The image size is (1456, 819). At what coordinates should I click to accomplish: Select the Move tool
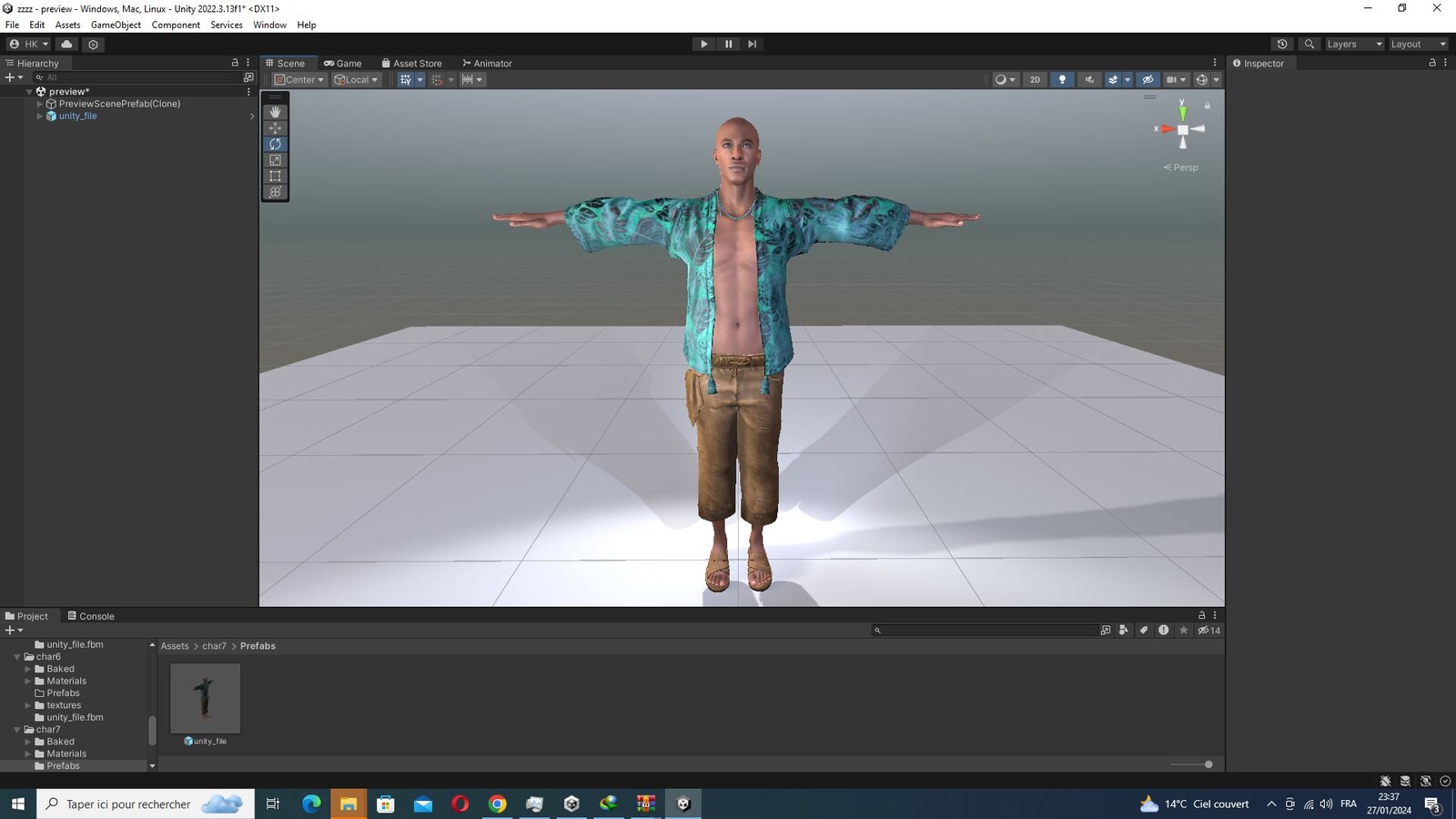point(275,128)
